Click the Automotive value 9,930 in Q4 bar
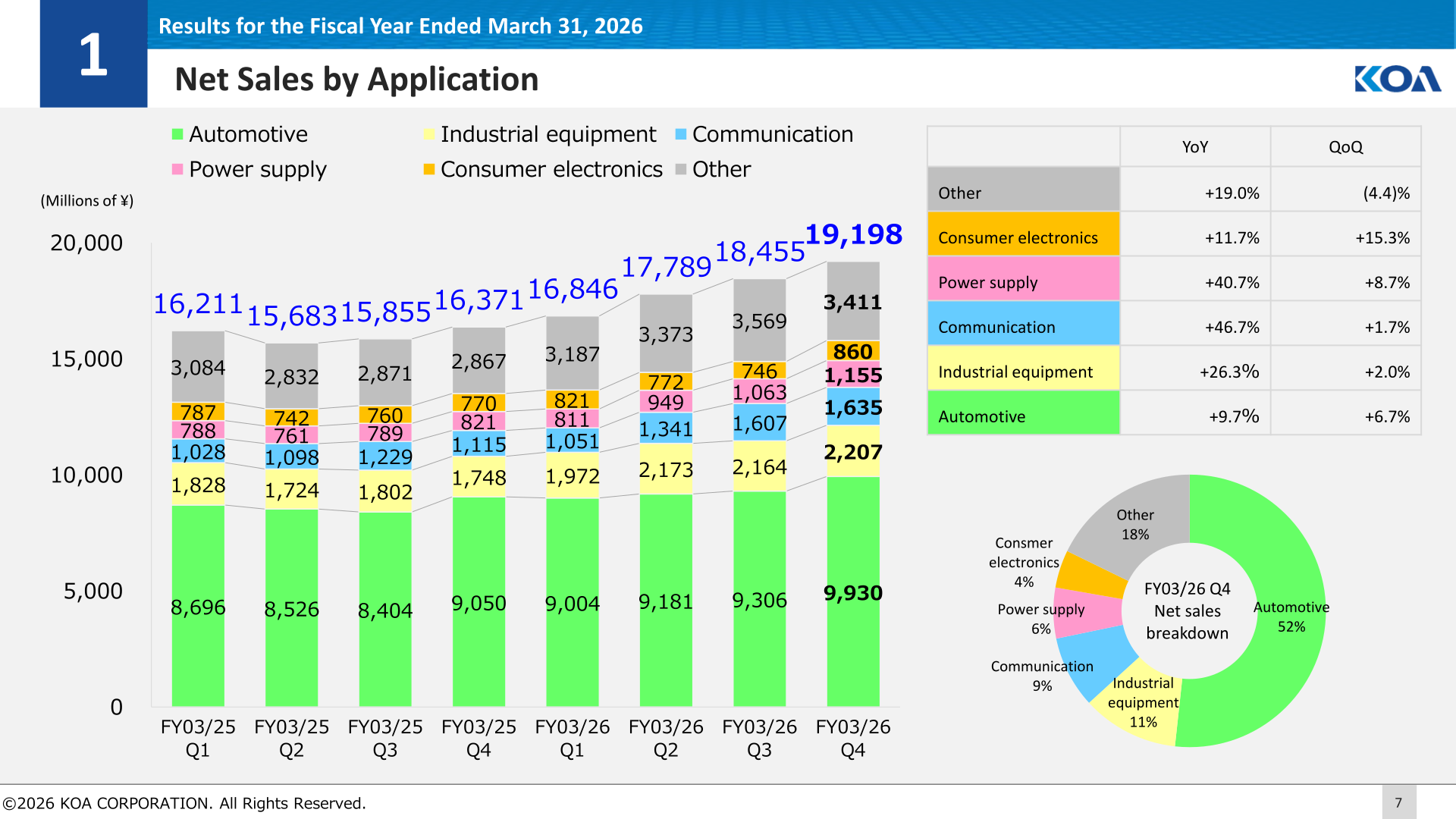Screen dimensions: 1456x819 853,593
